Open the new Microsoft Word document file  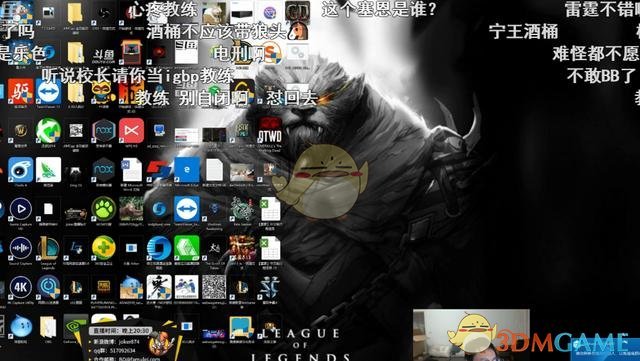131,169
